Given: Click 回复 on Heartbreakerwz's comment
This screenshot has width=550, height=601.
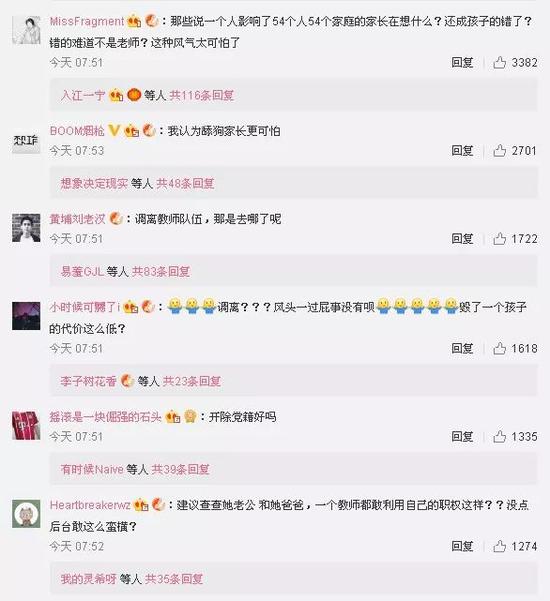Looking at the screenshot, I should tap(462, 546).
